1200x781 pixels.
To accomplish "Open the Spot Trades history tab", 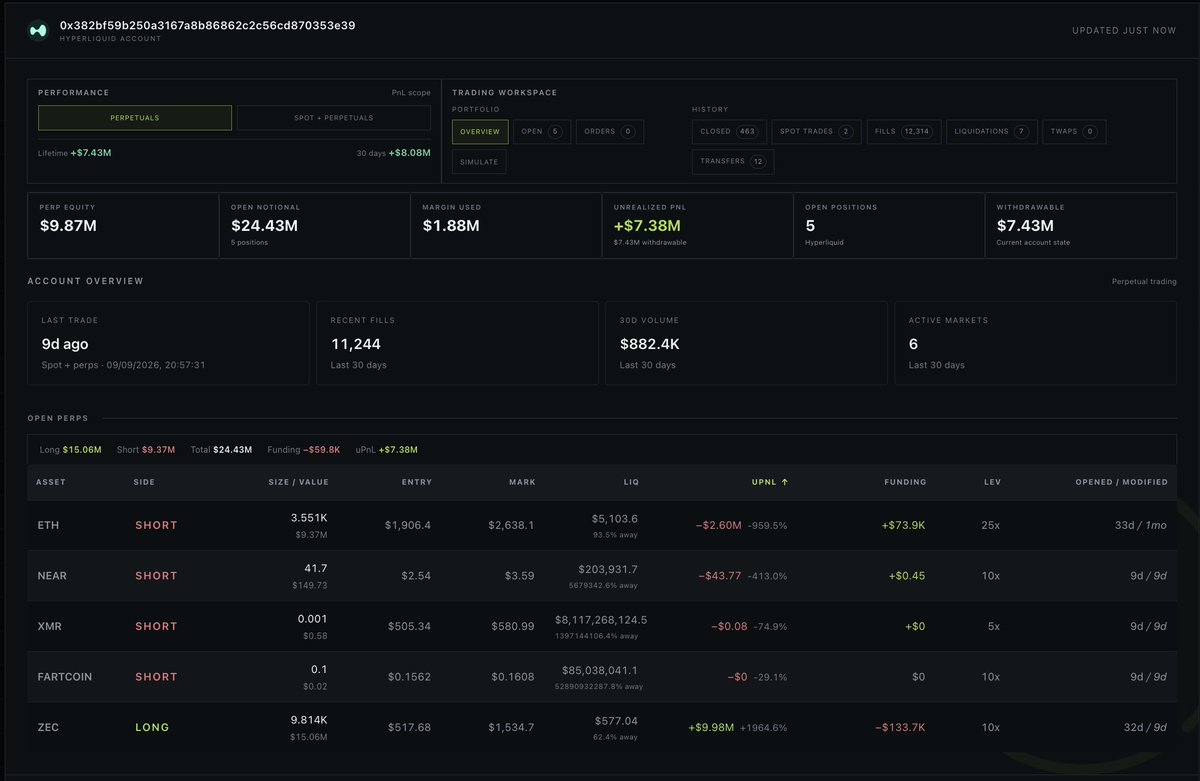I will point(816,131).
